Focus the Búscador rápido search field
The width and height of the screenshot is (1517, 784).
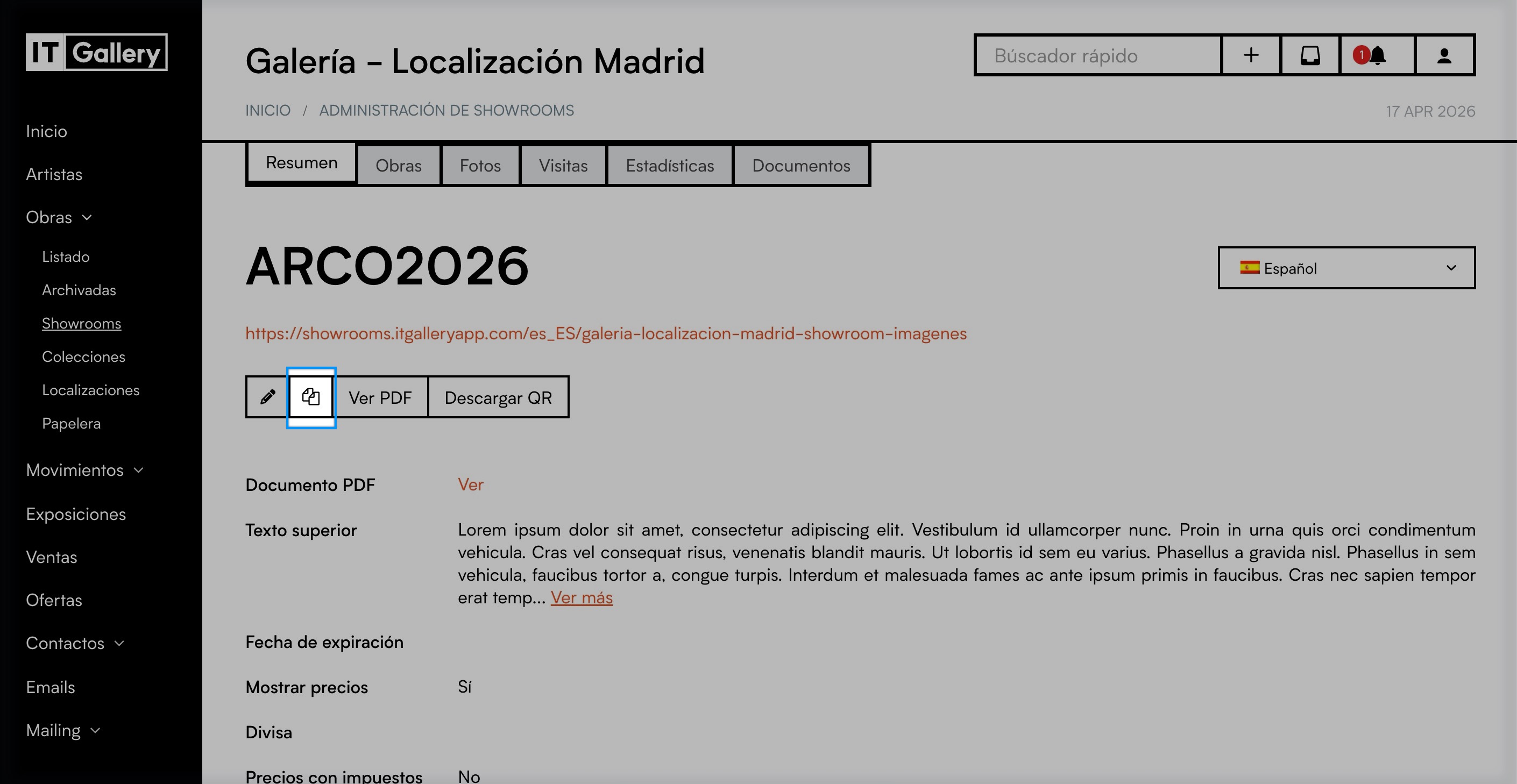[1098, 55]
